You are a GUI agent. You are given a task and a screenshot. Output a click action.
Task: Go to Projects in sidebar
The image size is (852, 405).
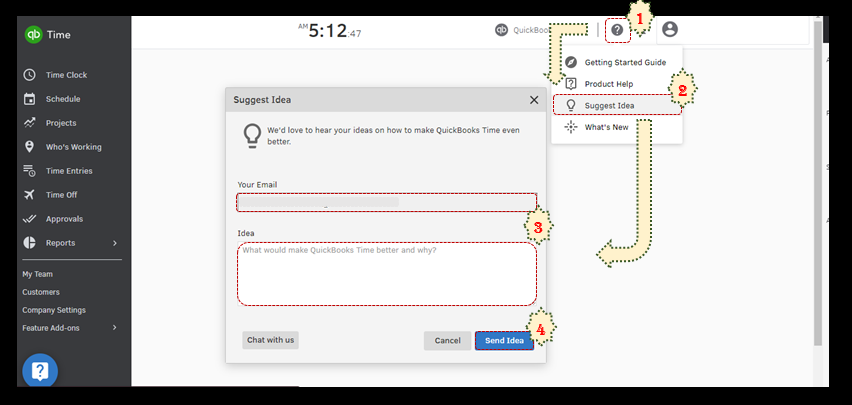(x=61, y=123)
